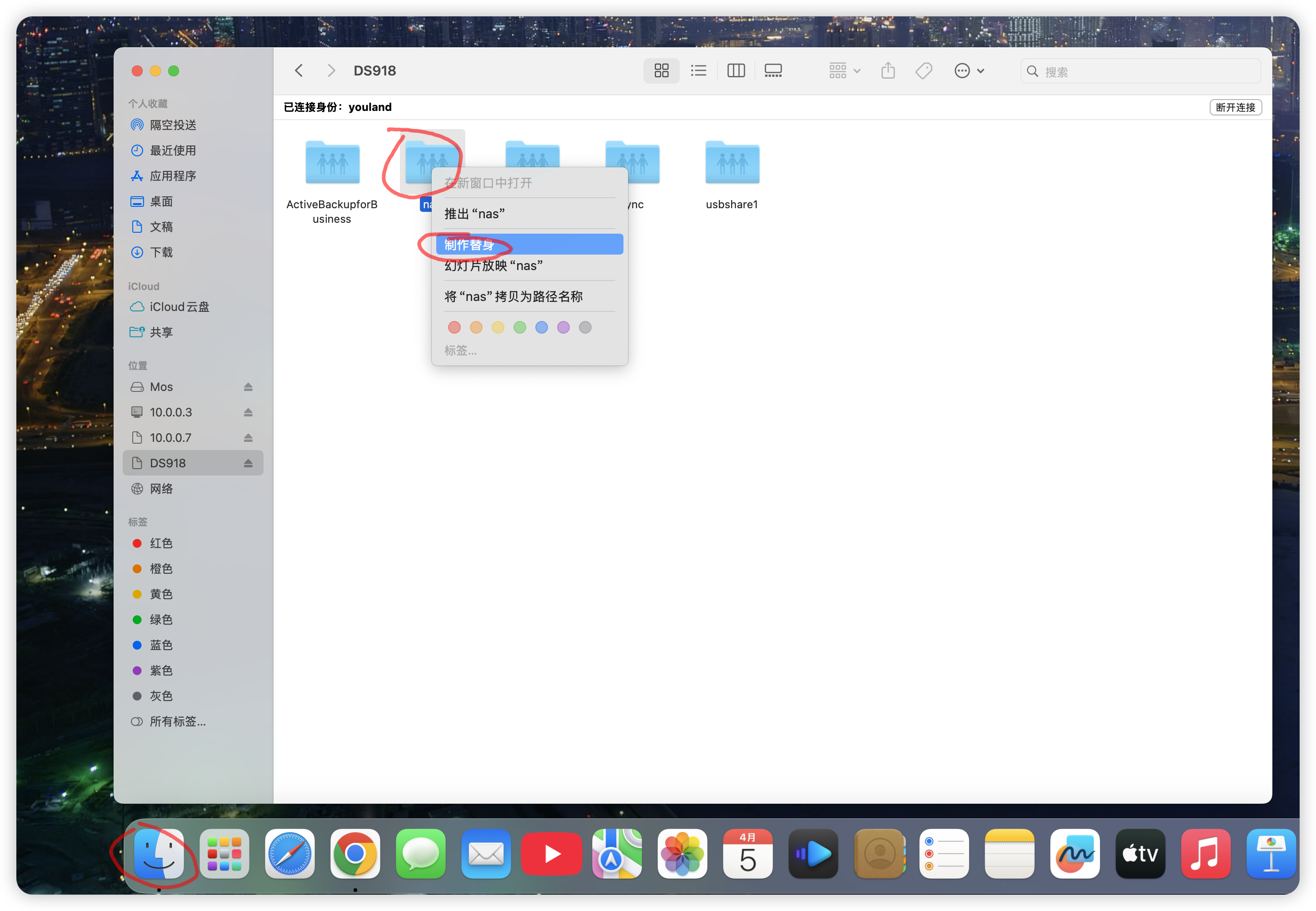Eject the Mos disk

point(248,387)
